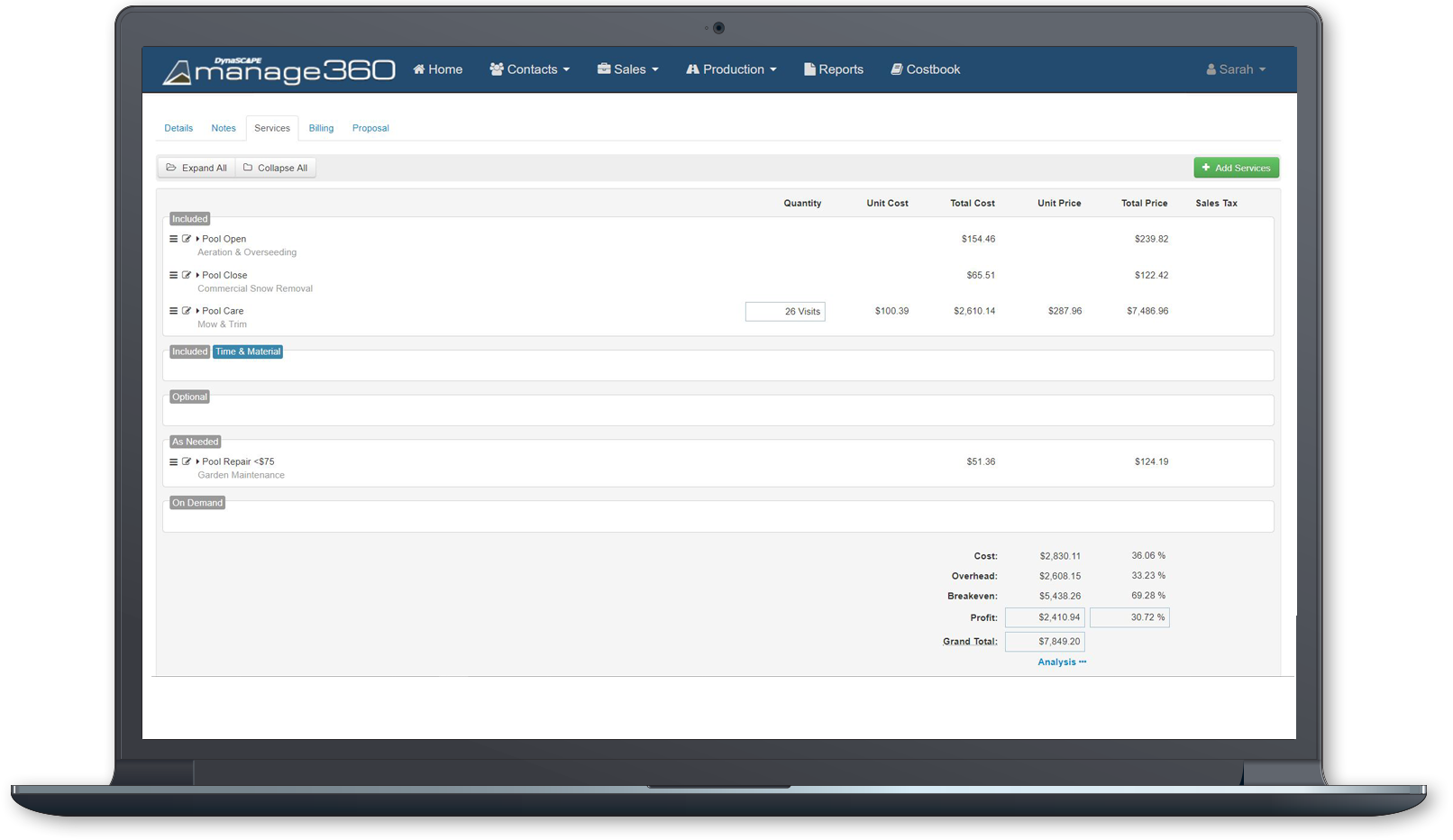The width and height of the screenshot is (1453, 840).
Task: Click the 26 Visits quantity field
Action: [x=785, y=311]
